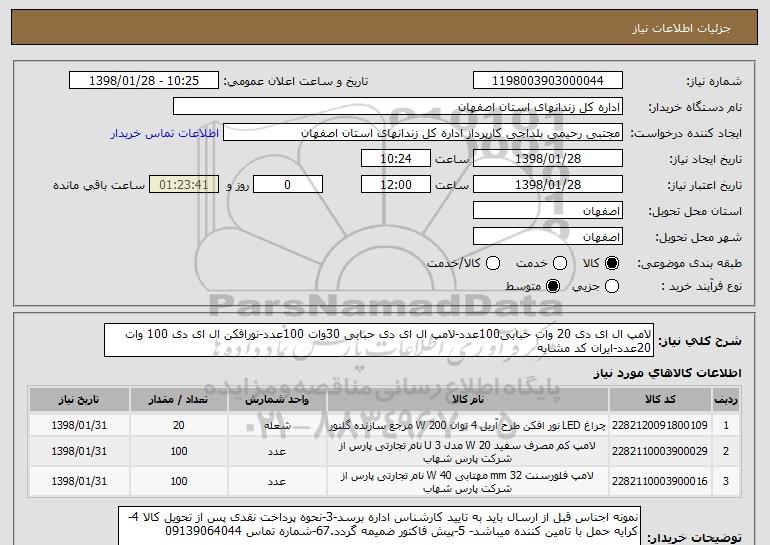Click the اطلاعات کالاهای مورد نیاز heading
This screenshot has width=770, height=545.
pyautogui.click(x=667, y=373)
